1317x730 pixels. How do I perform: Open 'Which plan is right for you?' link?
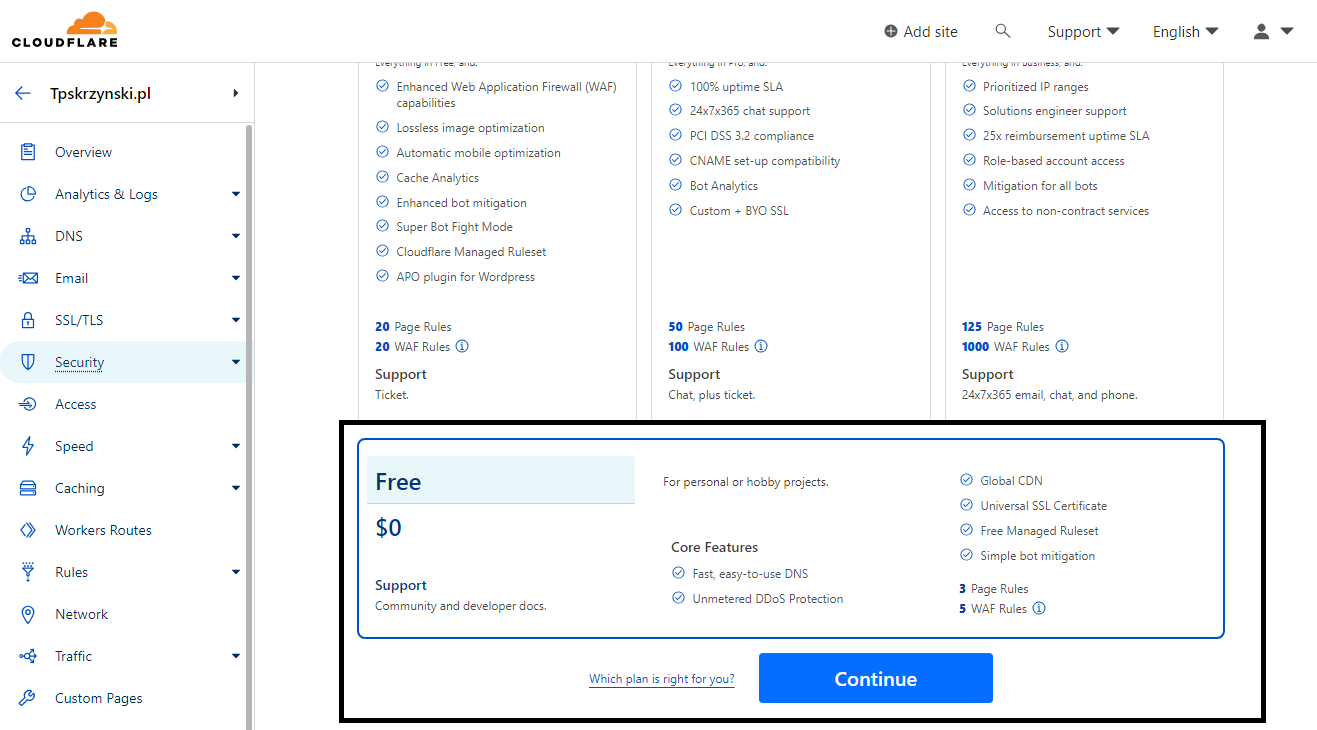662,679
